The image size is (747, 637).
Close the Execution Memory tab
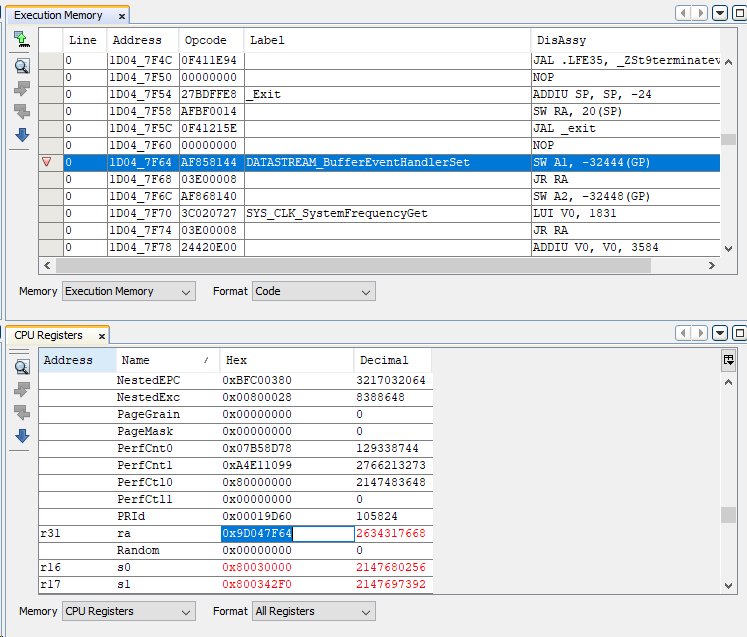(x=122, y=16)
